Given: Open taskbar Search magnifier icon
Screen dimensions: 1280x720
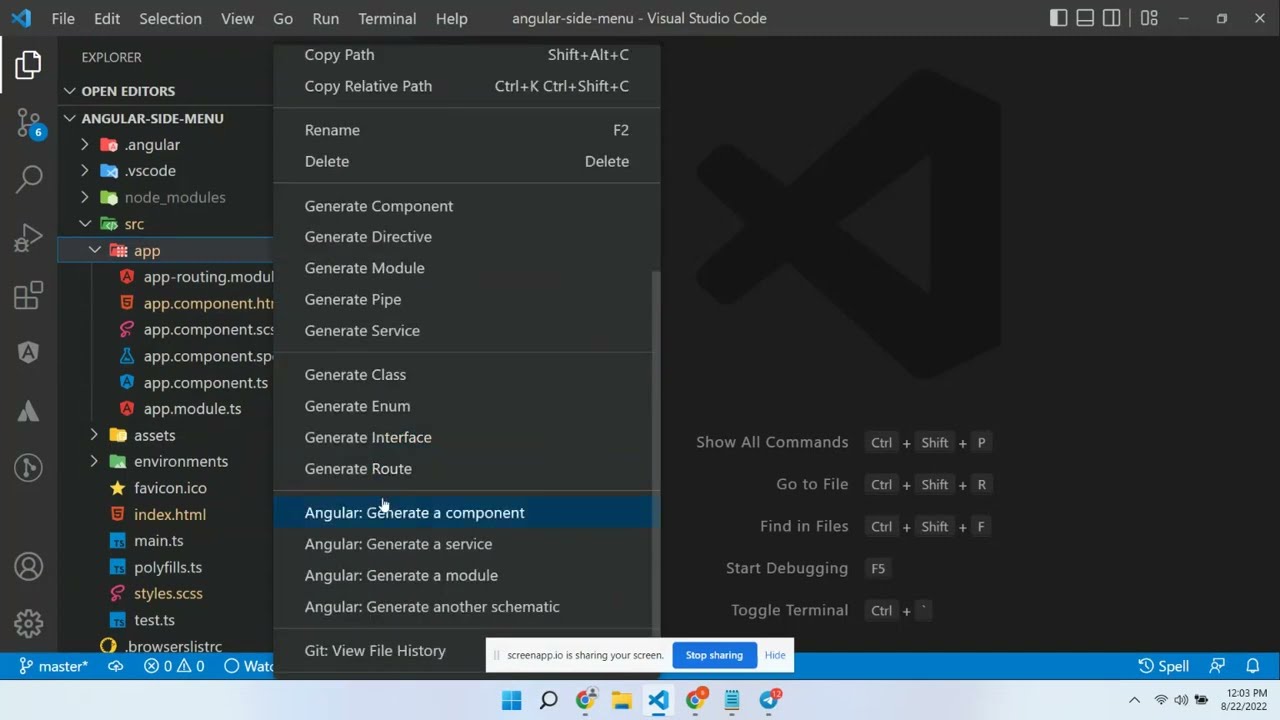Looking at the screenshot, I should tap(548, 700).
